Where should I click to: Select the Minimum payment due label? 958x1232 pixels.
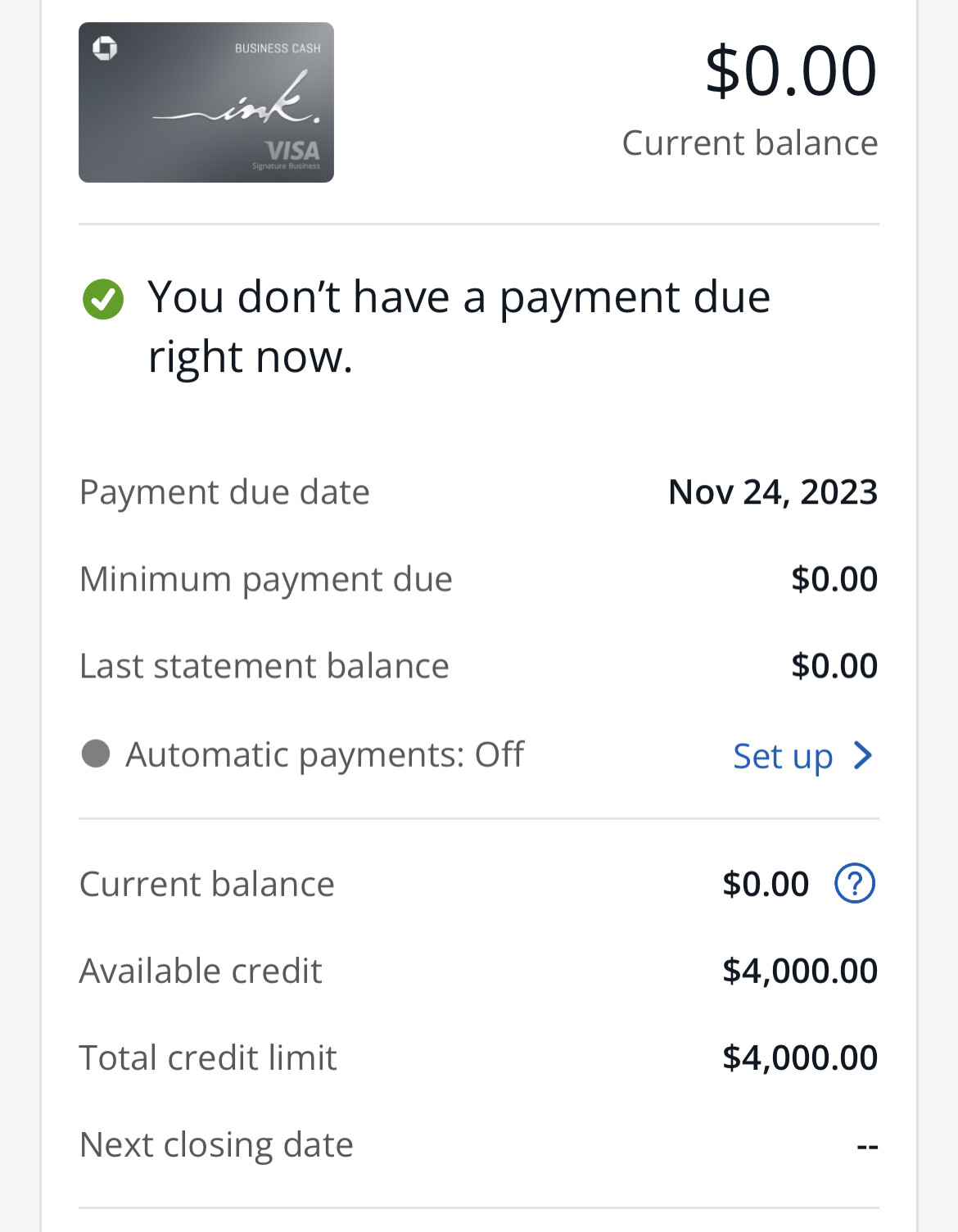point(265,579)
